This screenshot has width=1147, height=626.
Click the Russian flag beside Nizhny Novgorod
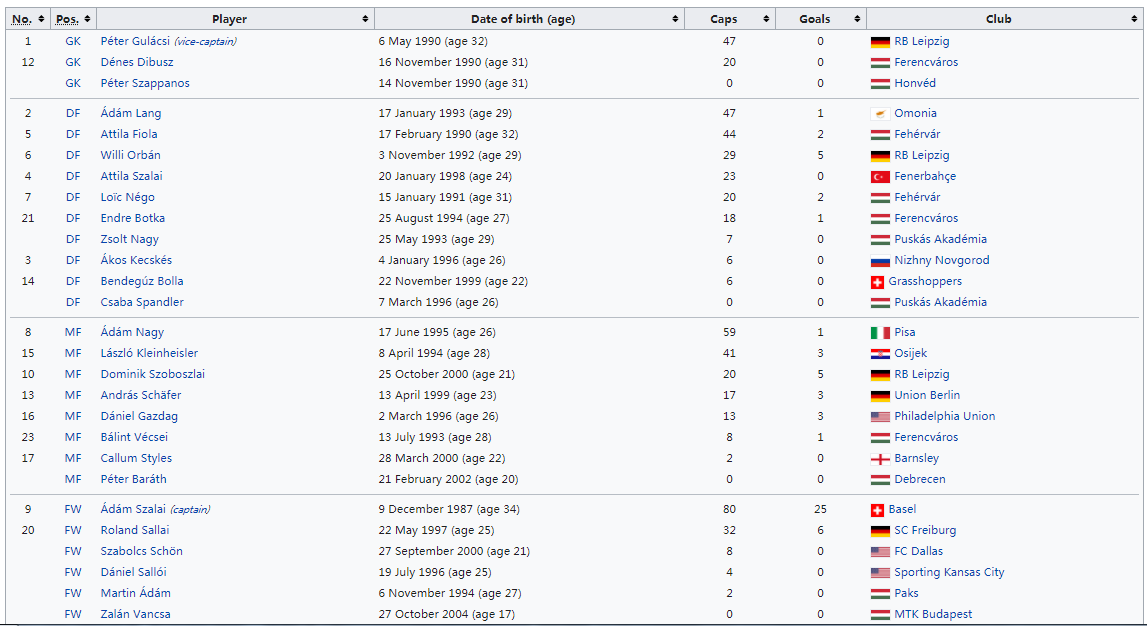[x=880, y=260]
